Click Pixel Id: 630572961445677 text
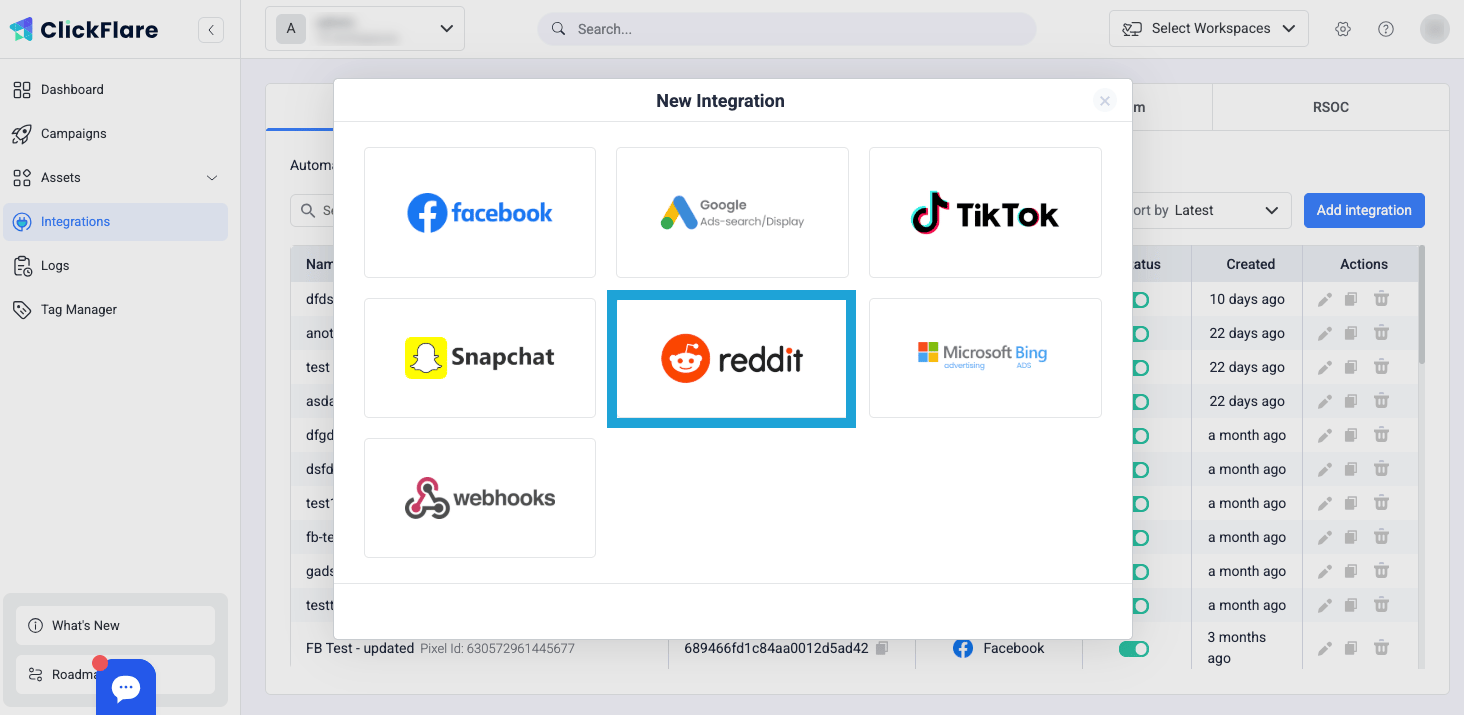 497,649
